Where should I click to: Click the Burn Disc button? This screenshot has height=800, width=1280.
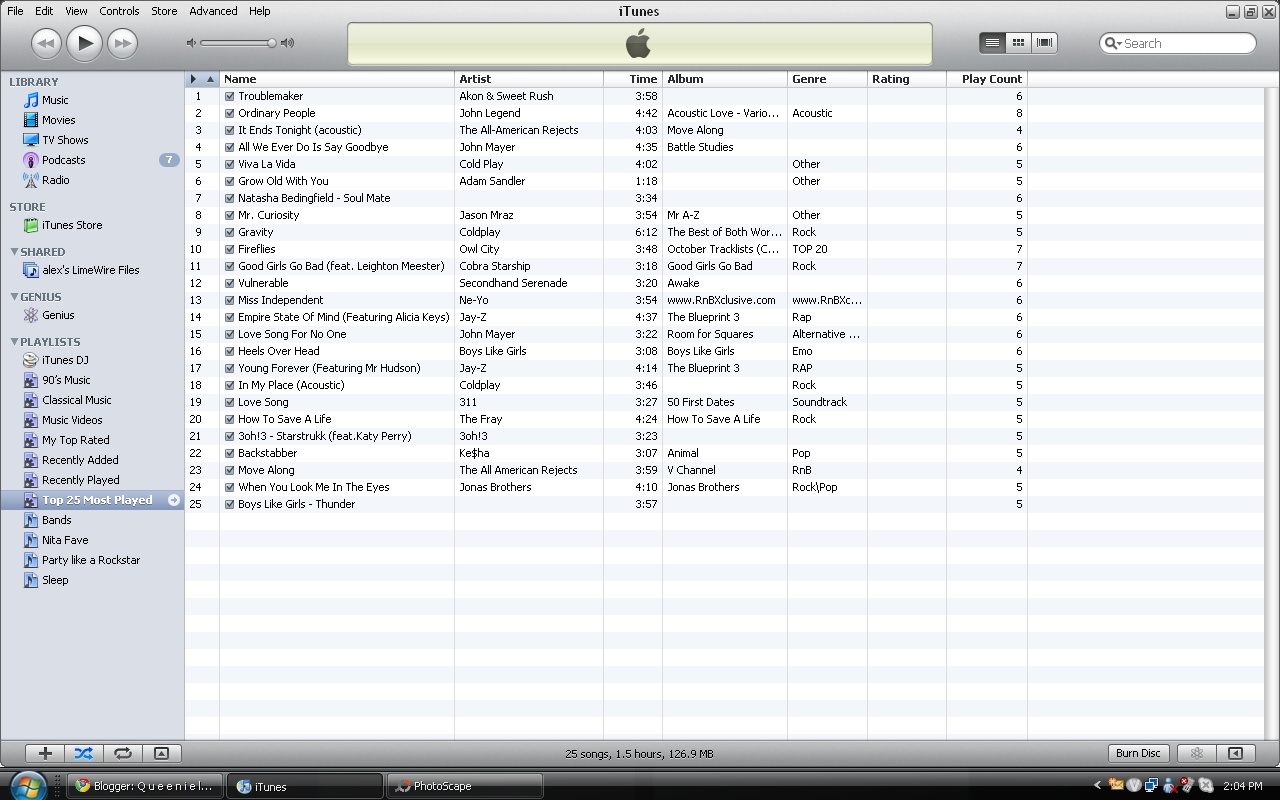(x=1138, y=753)
